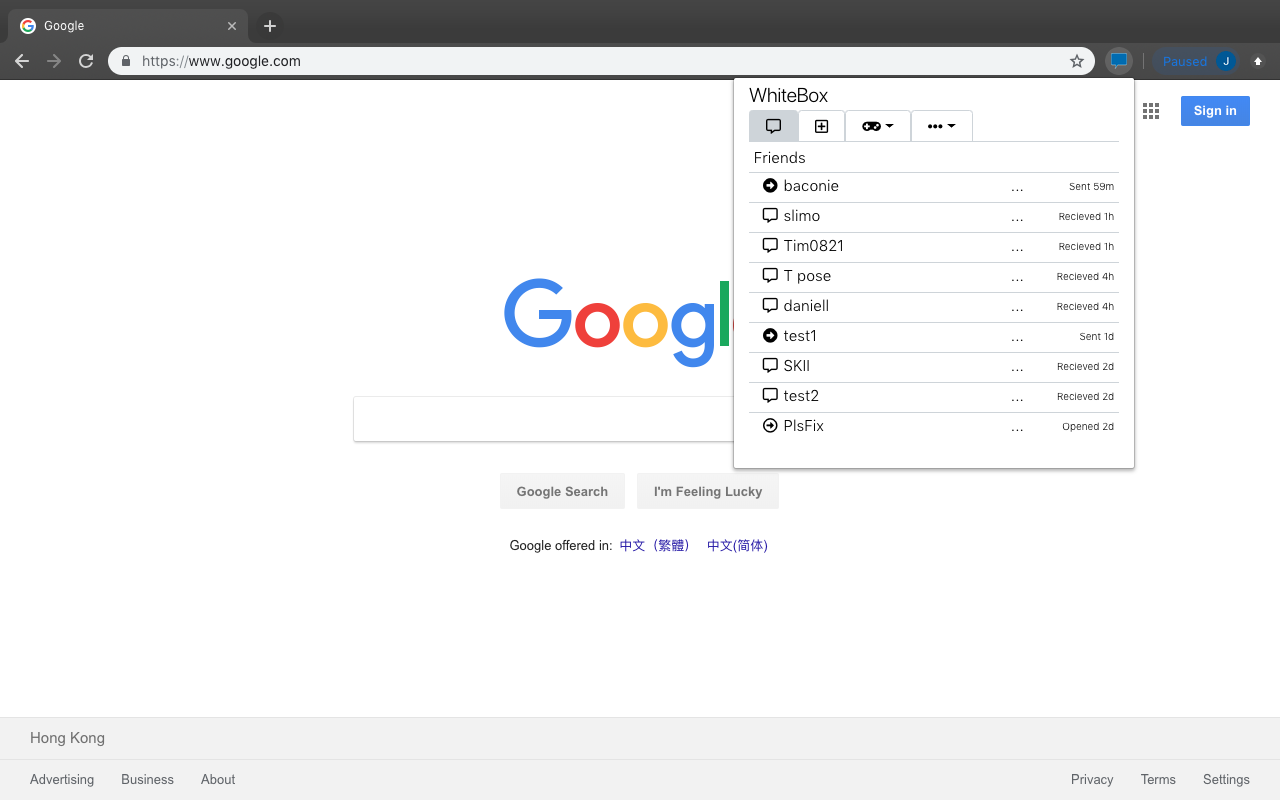Open options ellipsis for daniell
Viewport: 1280px width, 800px height.
tap(1017, 307)
